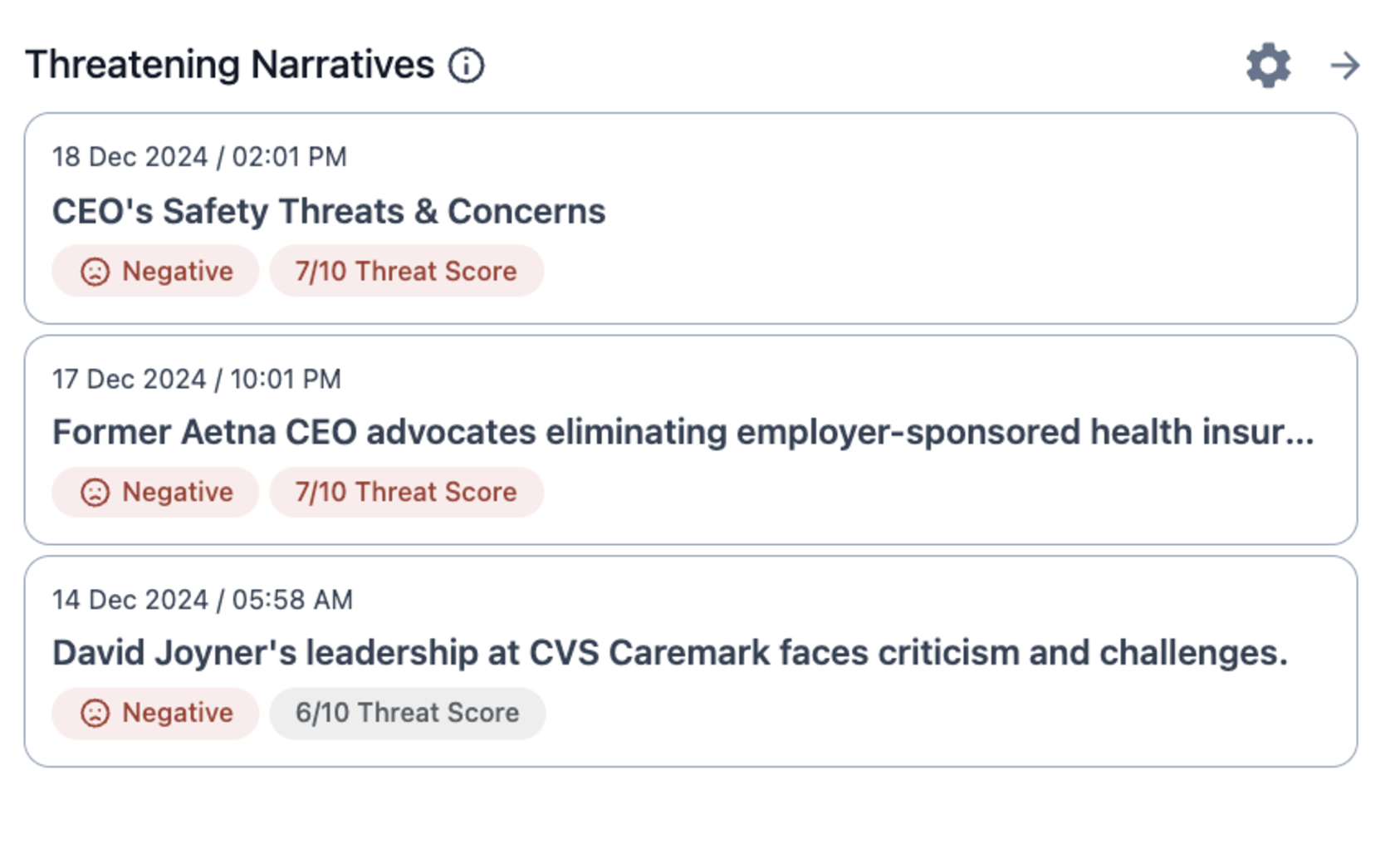The width and height of the screenshot is (1400, 859).
Task: Open the settings gear for Threatening Narratives
Action: 1268,66
